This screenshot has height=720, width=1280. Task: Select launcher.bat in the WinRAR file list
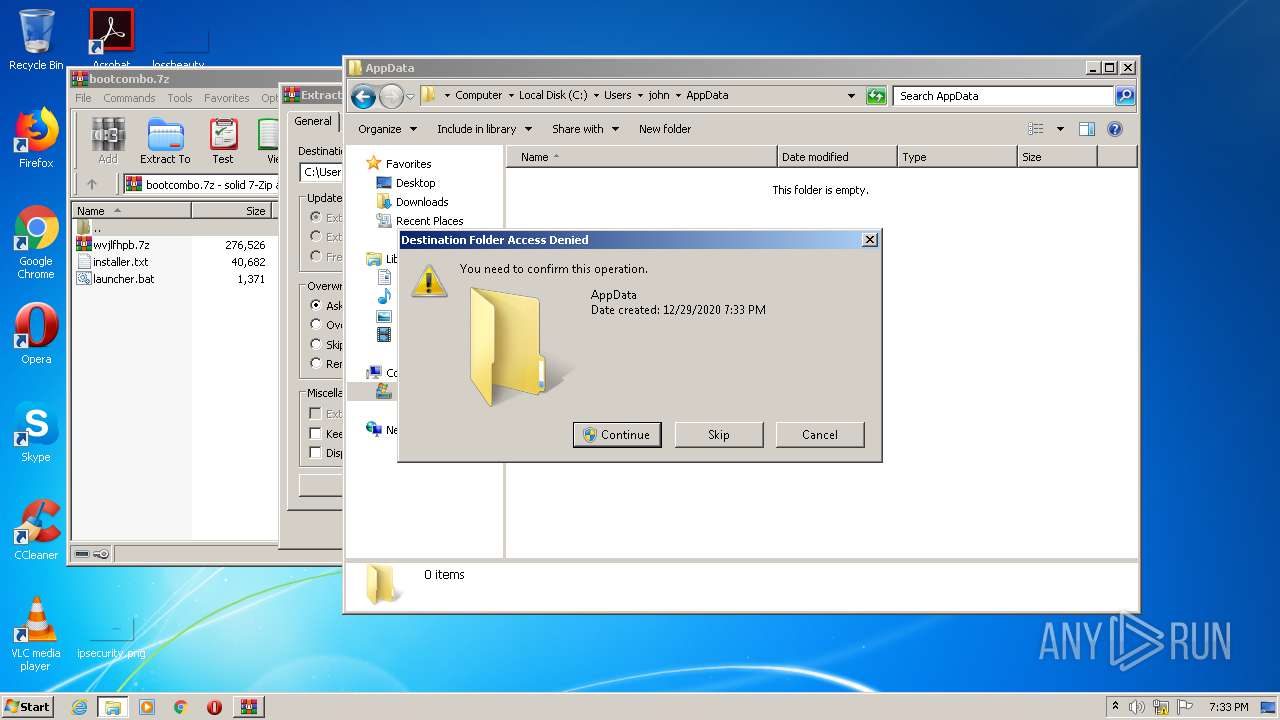pos(123,279)
